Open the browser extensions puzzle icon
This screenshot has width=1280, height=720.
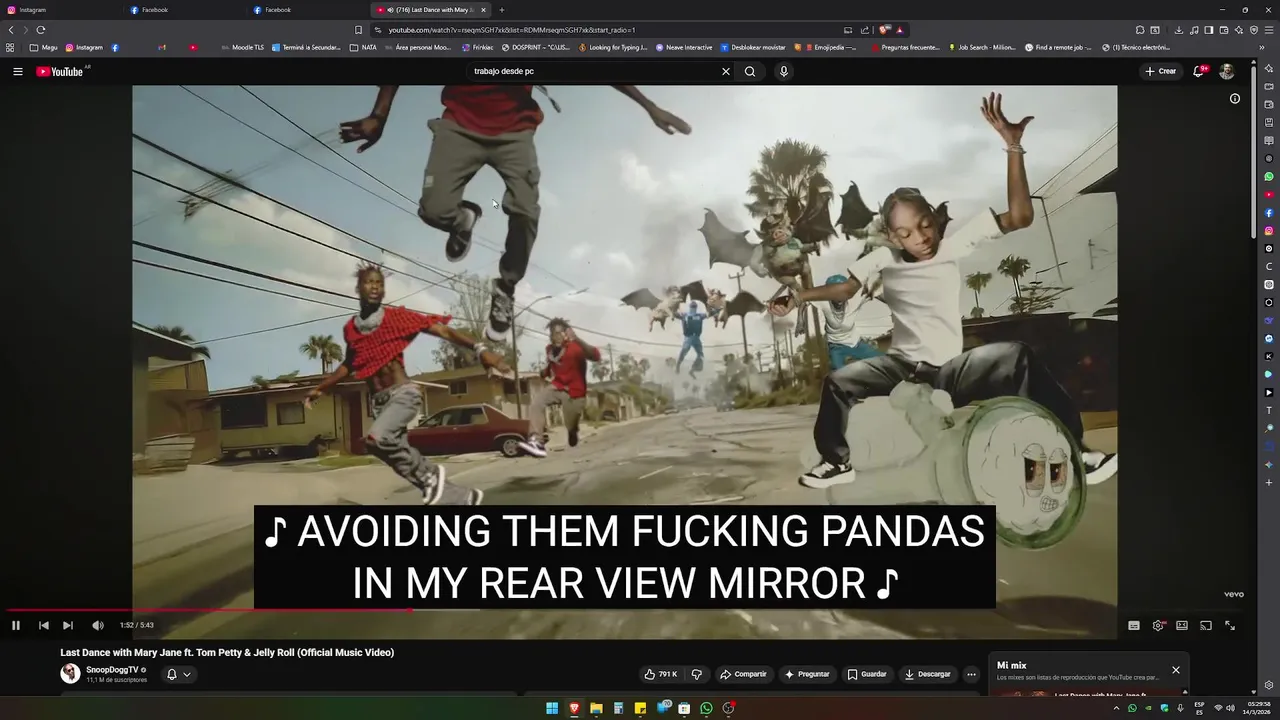point(1140,30)
